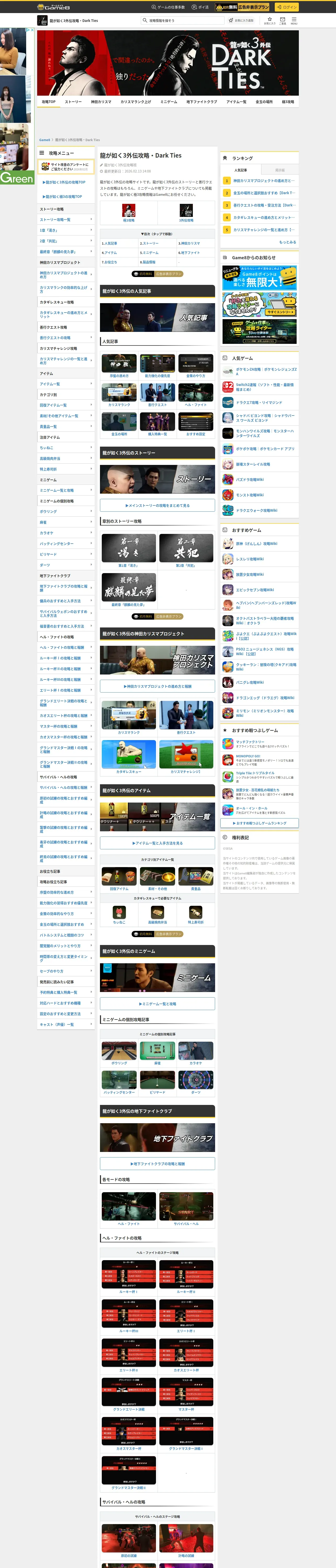Select 攻略TOP navigation tab
The width and height of the screenshot is (336, 1568).
pyautogui.click(x=49, y=102)
